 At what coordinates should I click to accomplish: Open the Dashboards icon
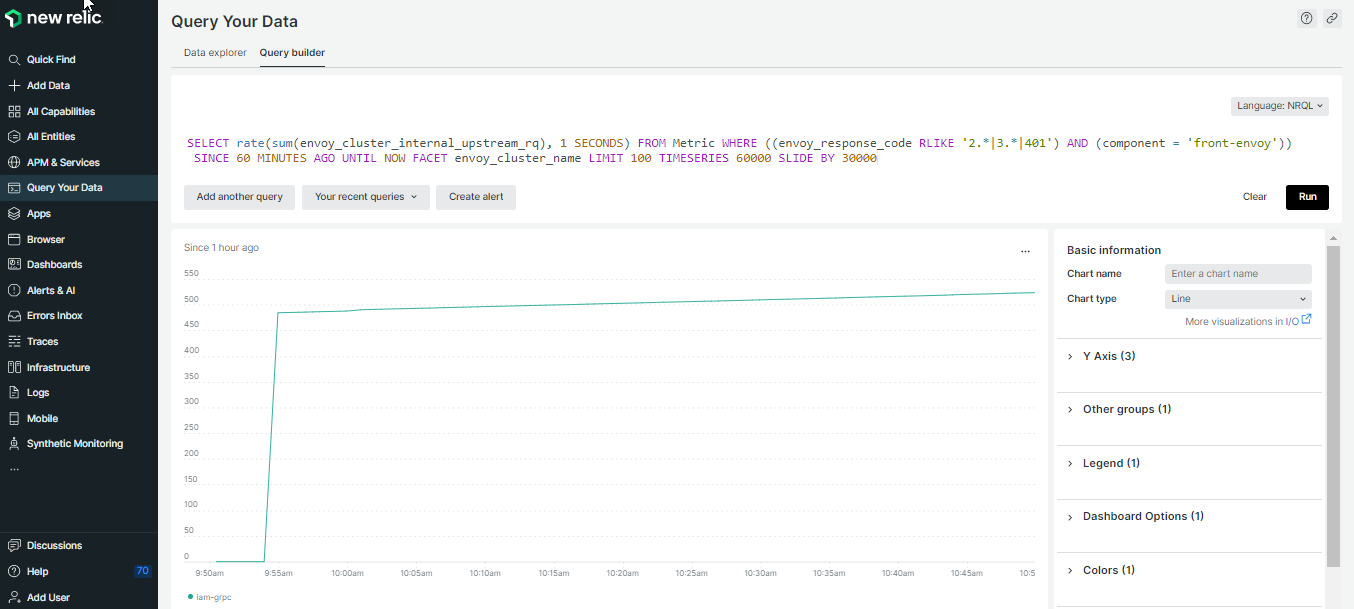pyautogui.click(x=14, y=265)
